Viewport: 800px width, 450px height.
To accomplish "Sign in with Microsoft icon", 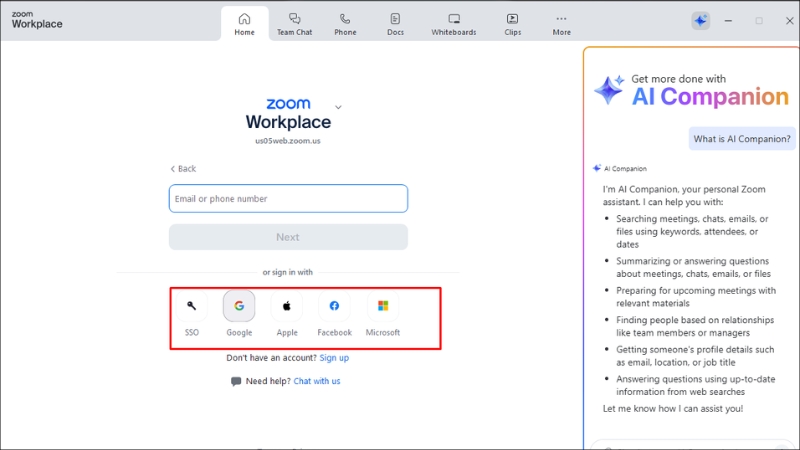I will click(383, 306).
